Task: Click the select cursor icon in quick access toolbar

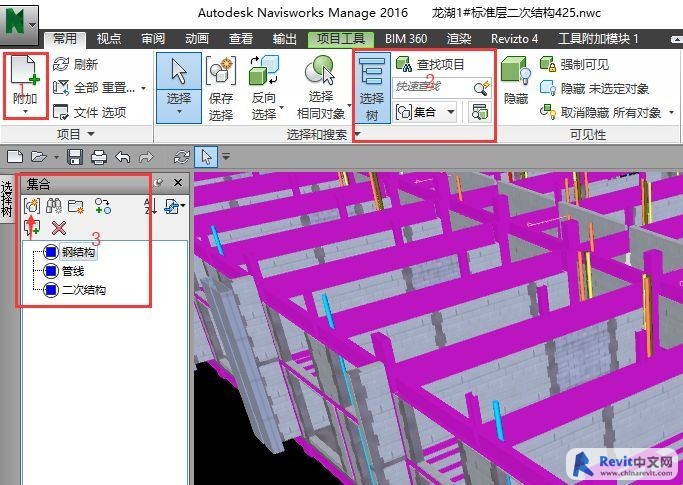Action: 206,157
